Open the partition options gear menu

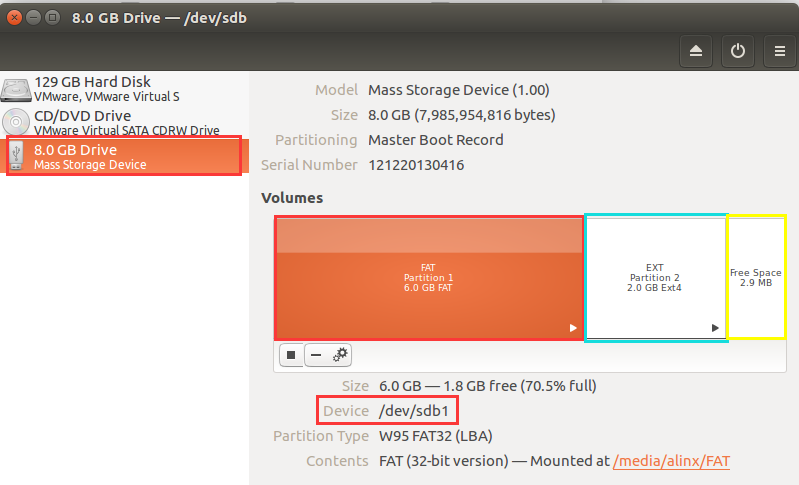coord(339,355)
